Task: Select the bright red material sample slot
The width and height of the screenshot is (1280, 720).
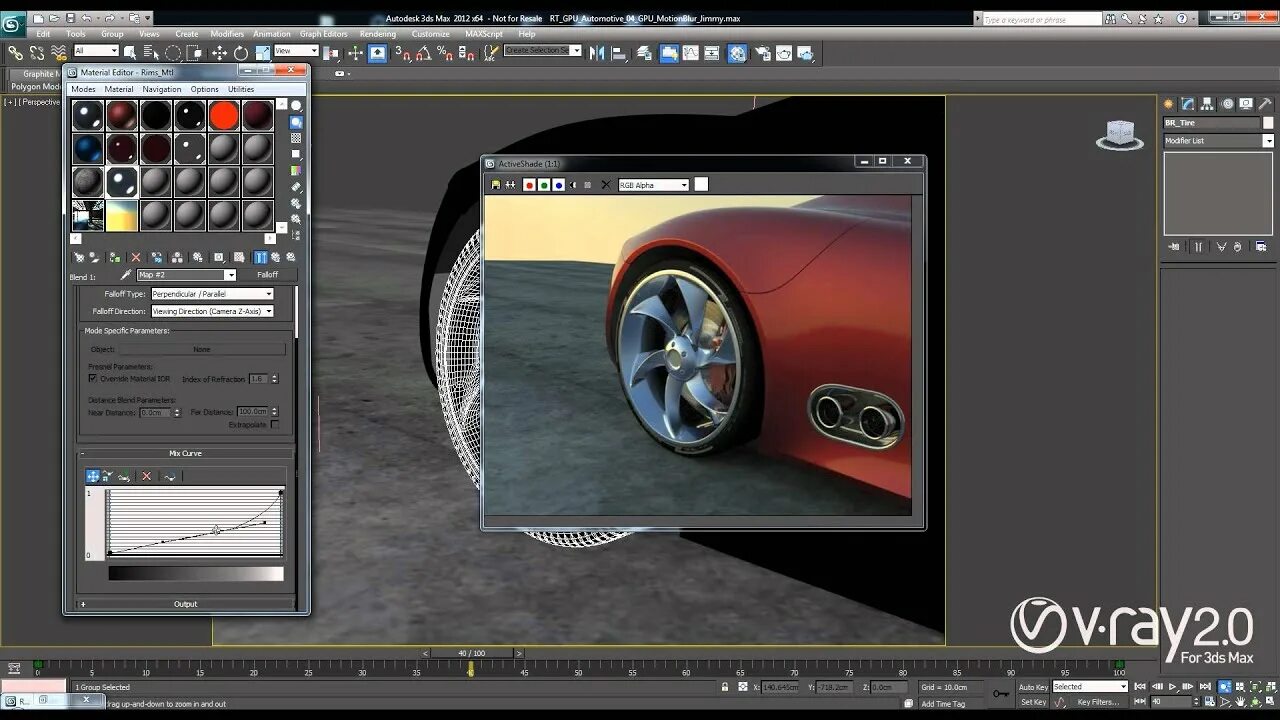Action: tap(224, 116)
